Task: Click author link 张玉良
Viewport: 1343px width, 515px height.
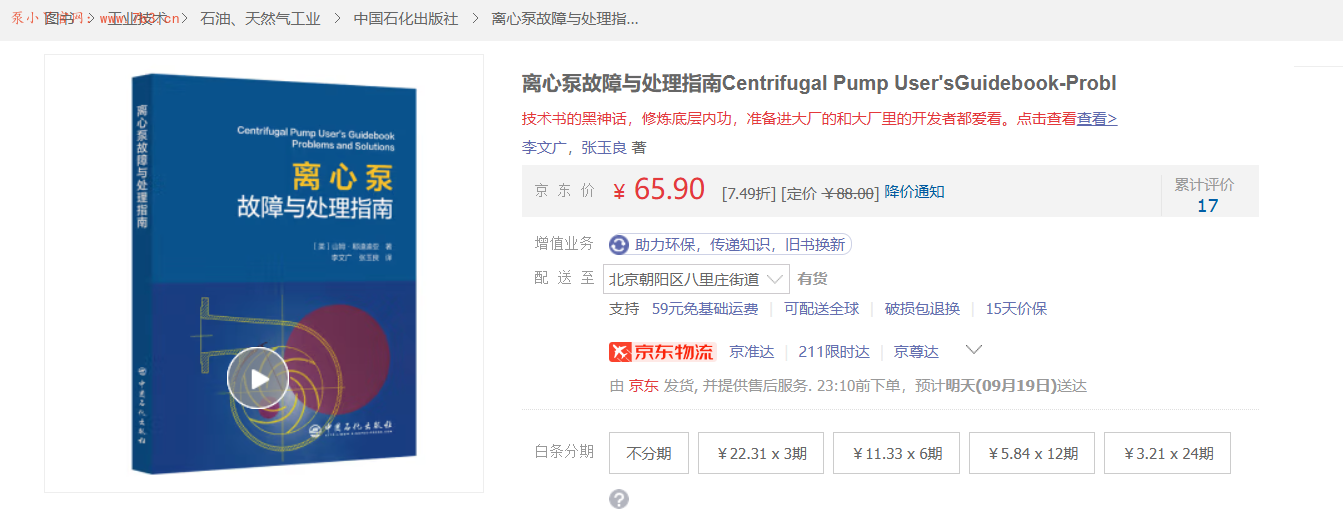Action: [x=604, y=147]
